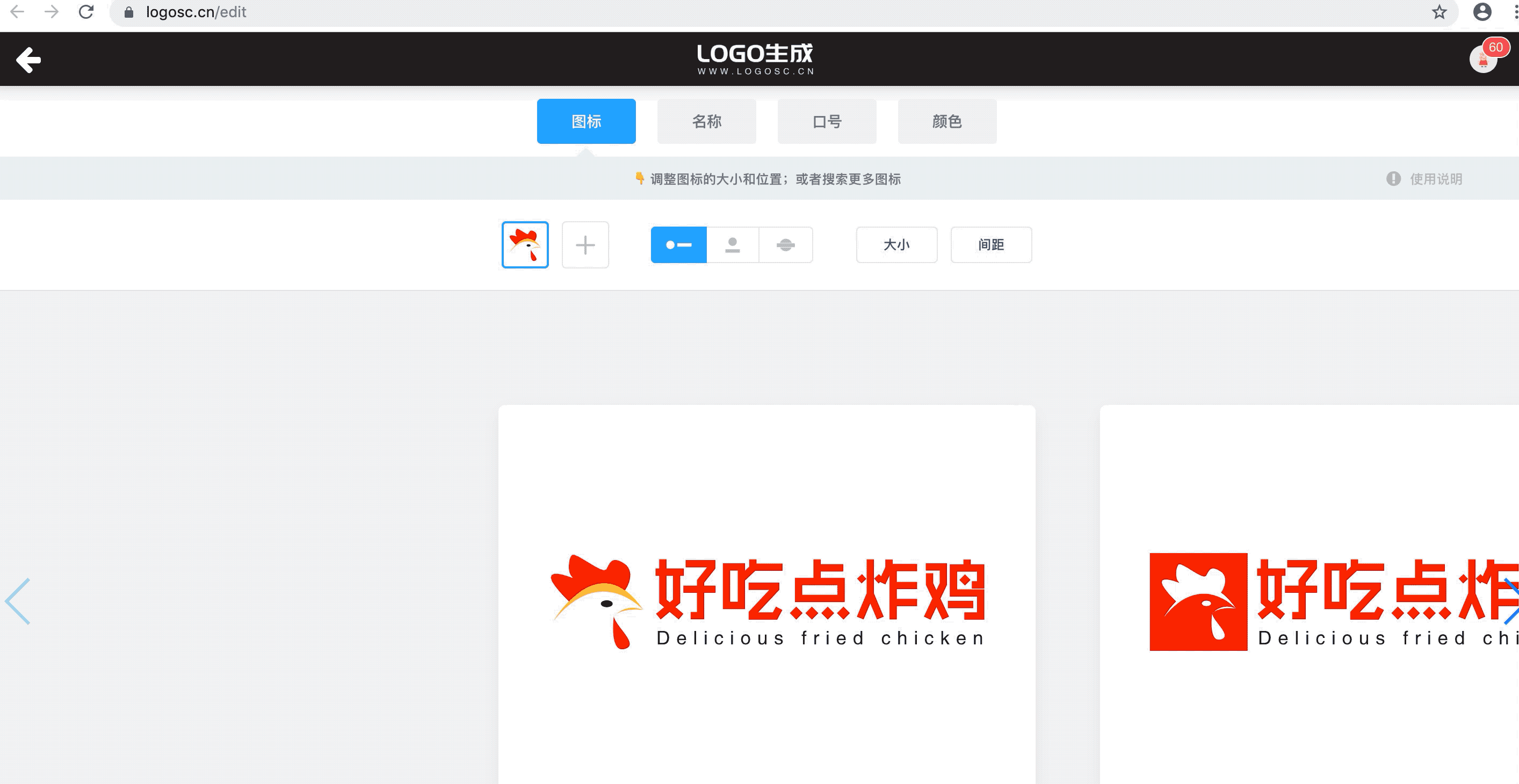Reload the page with browser refresh icon

86,12
